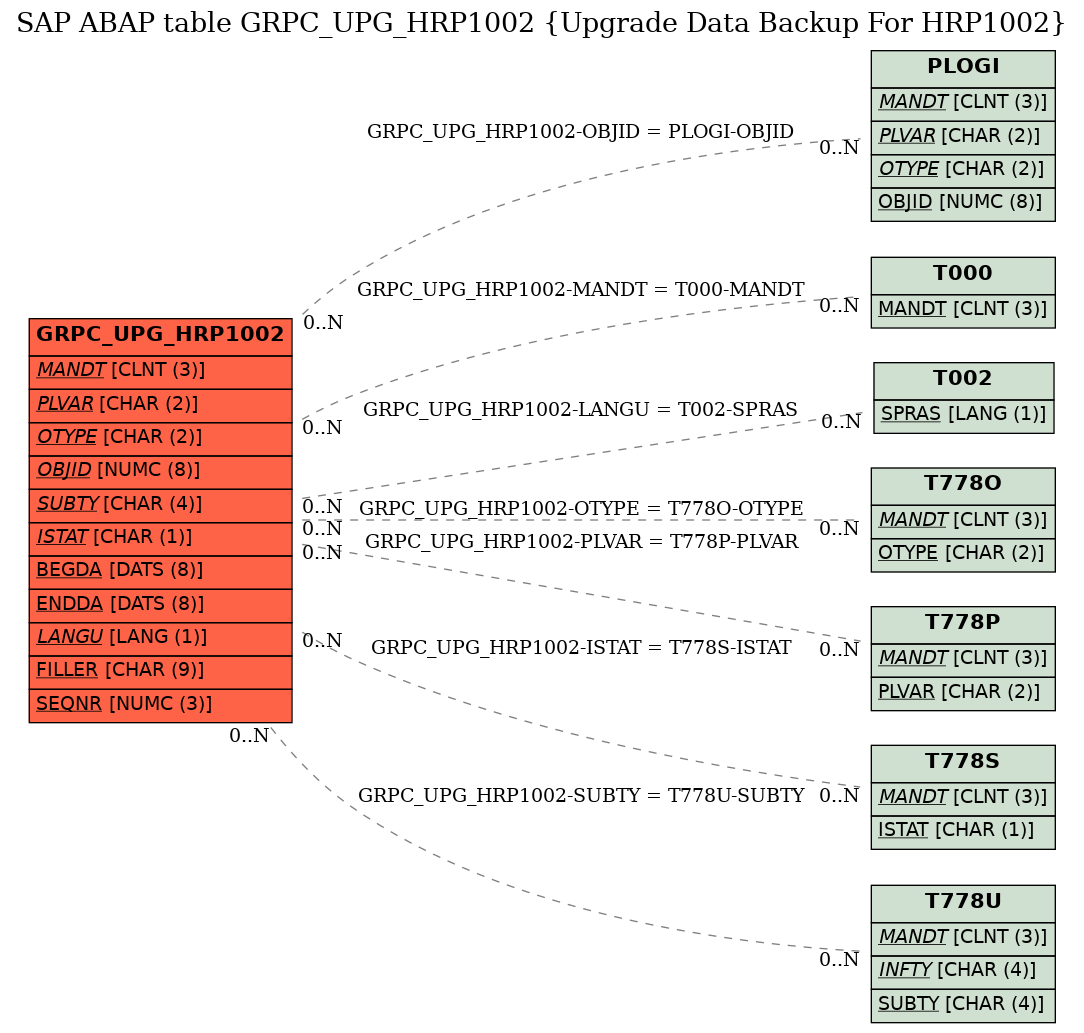Select MANDT field in T778O table
1084x1033 pixels.
(x=963, y=521)
